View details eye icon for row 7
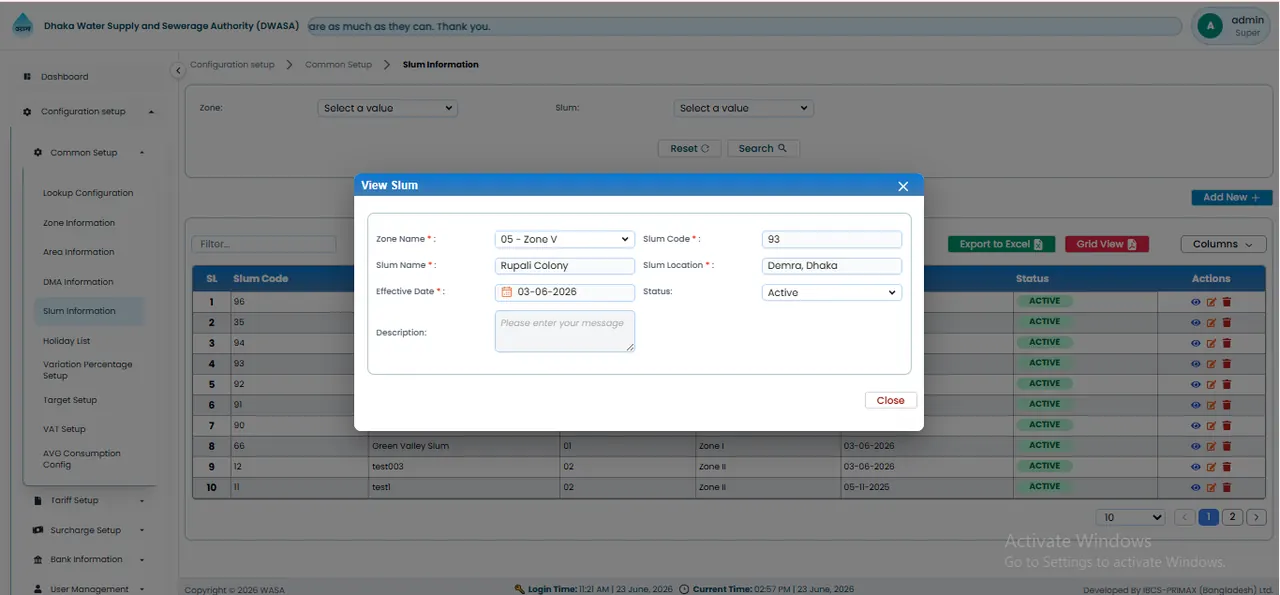This screenshot has height=595, width=1280. pos(1196,425)
